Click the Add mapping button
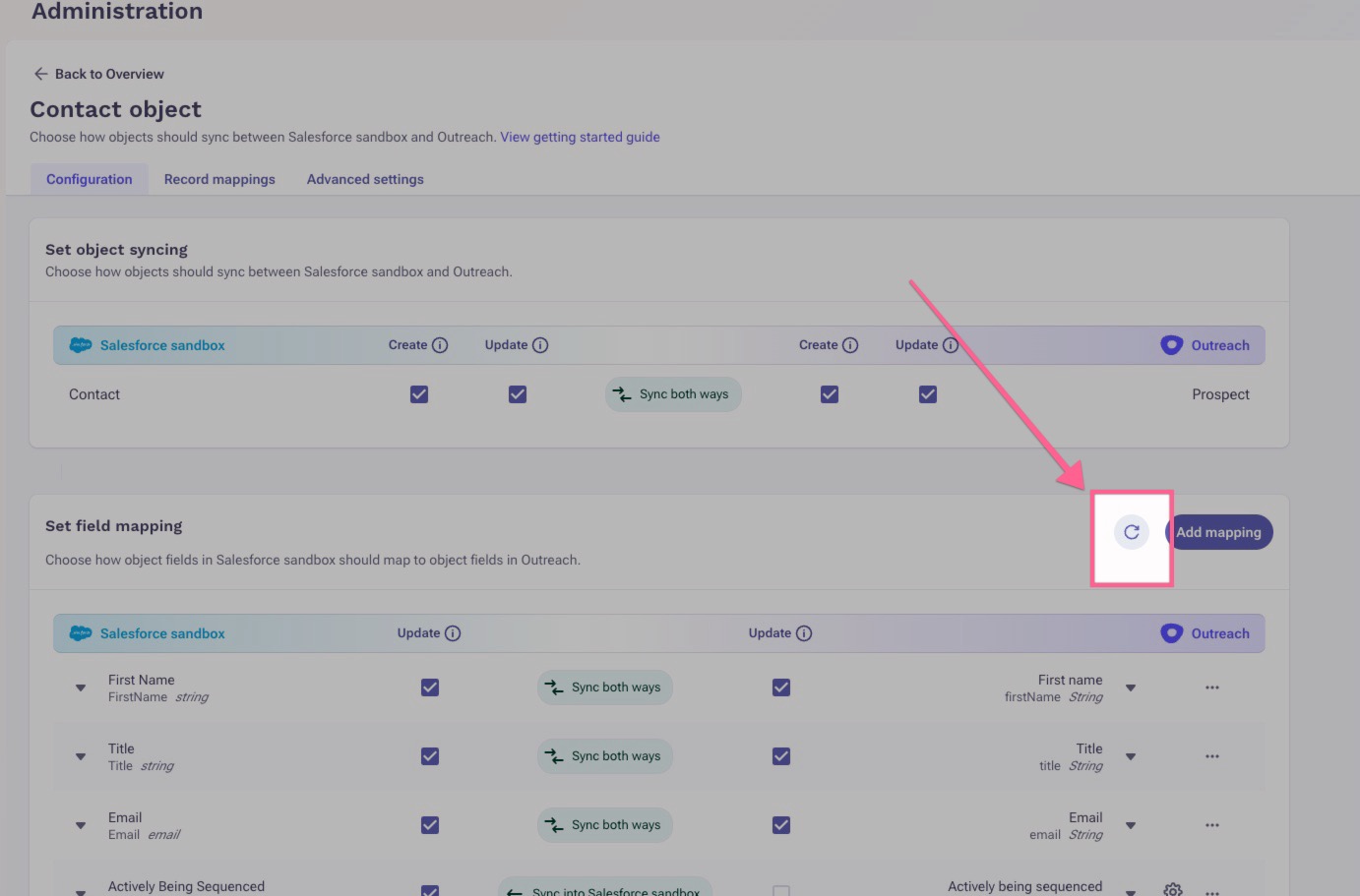1360x896 pixels. (1219, 532)
